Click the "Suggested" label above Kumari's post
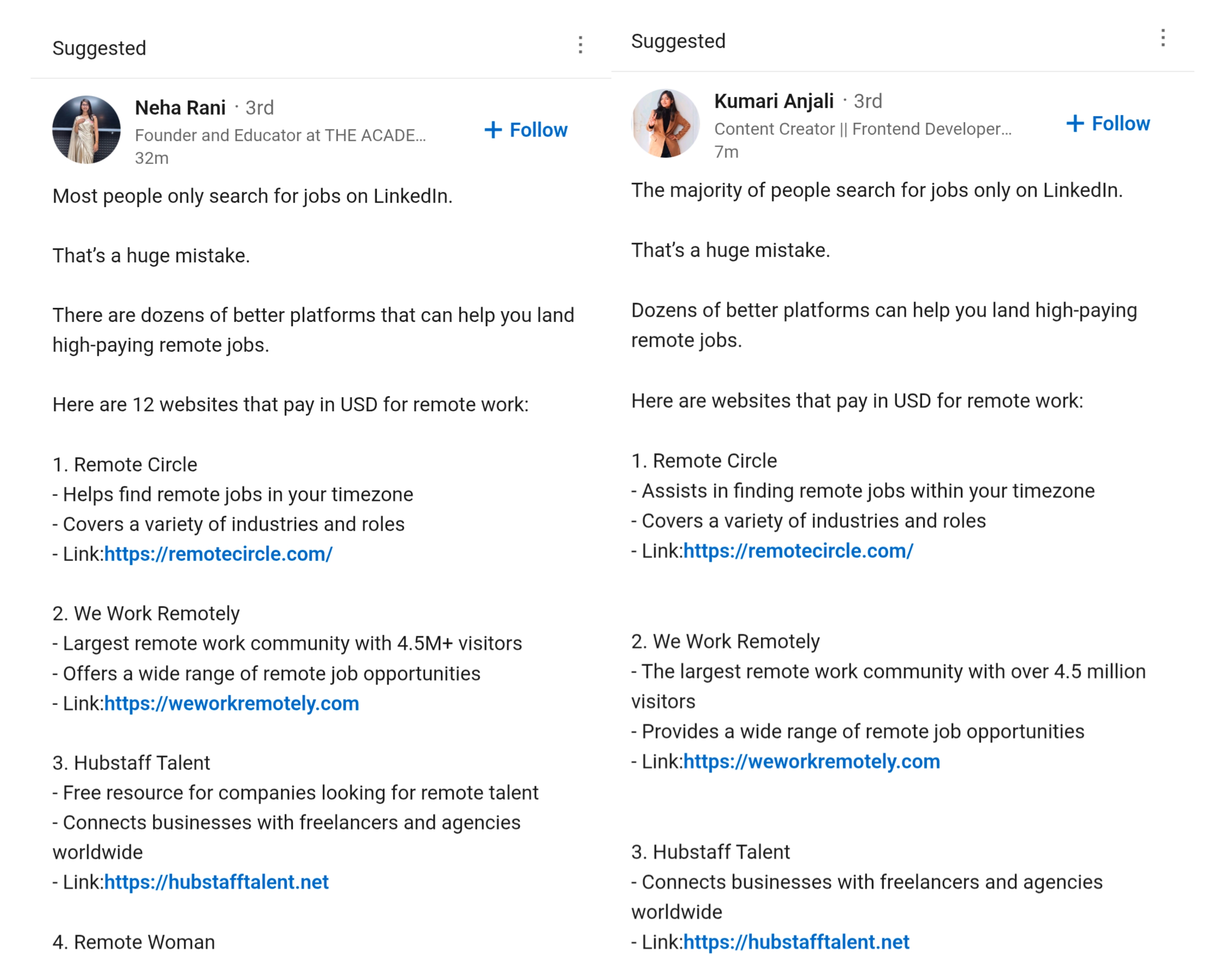1225x980 pixels. 678,41
